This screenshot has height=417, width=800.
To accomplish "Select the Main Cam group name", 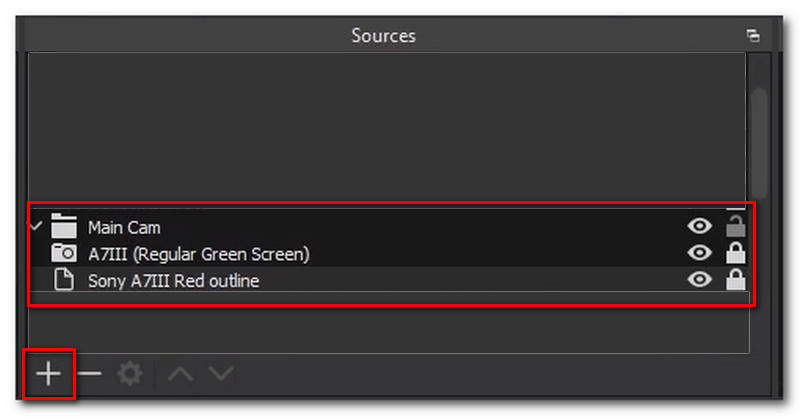I will [x=124, y=228].
